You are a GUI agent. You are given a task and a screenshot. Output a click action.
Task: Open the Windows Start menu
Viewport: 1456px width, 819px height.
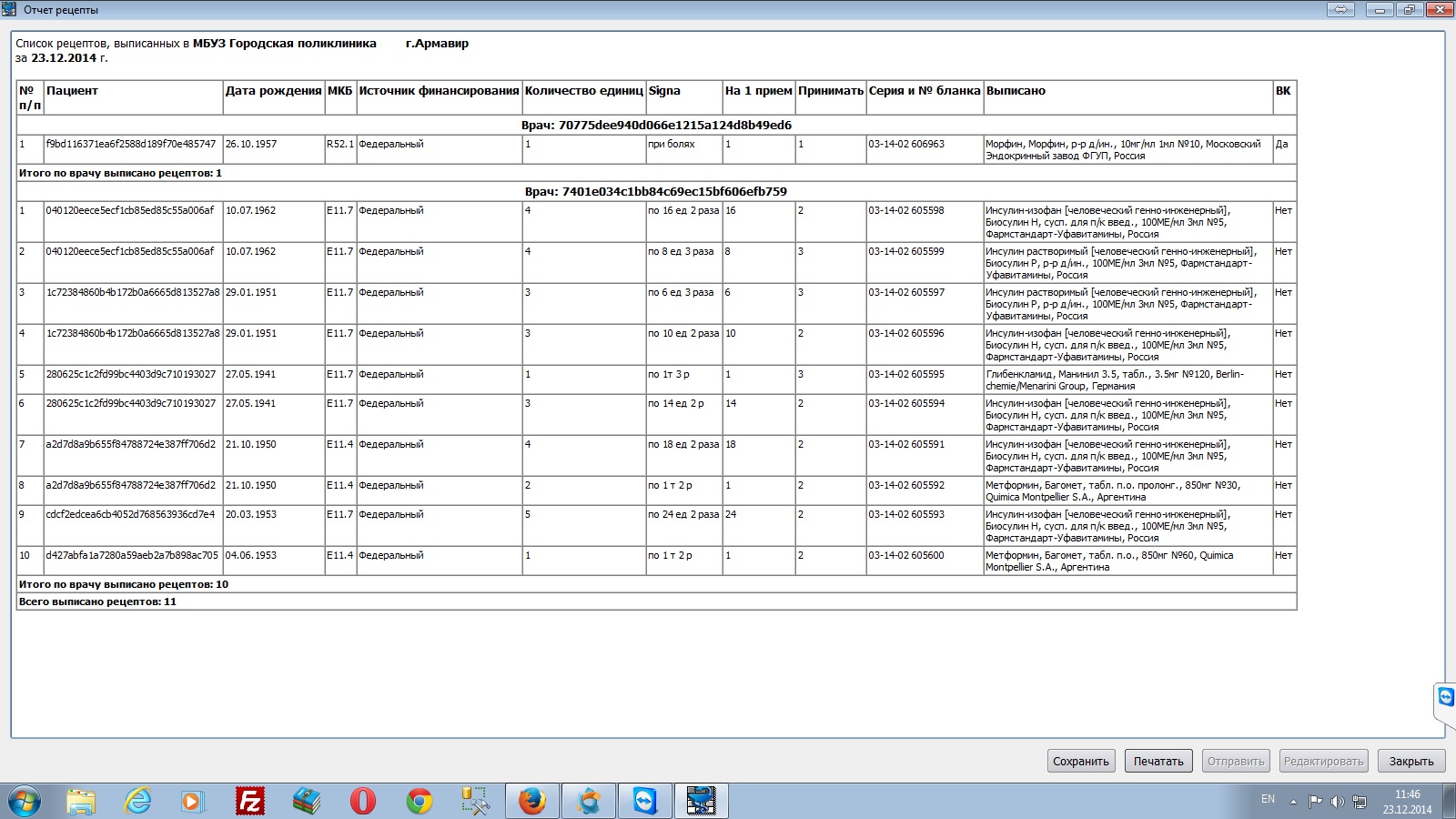pos(25,801)
